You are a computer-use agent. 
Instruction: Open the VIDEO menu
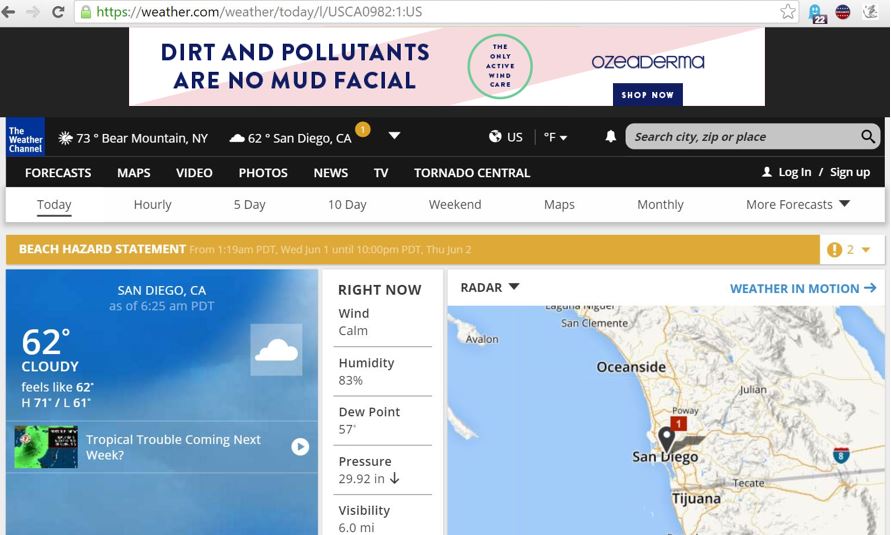[x=194, y=173]
